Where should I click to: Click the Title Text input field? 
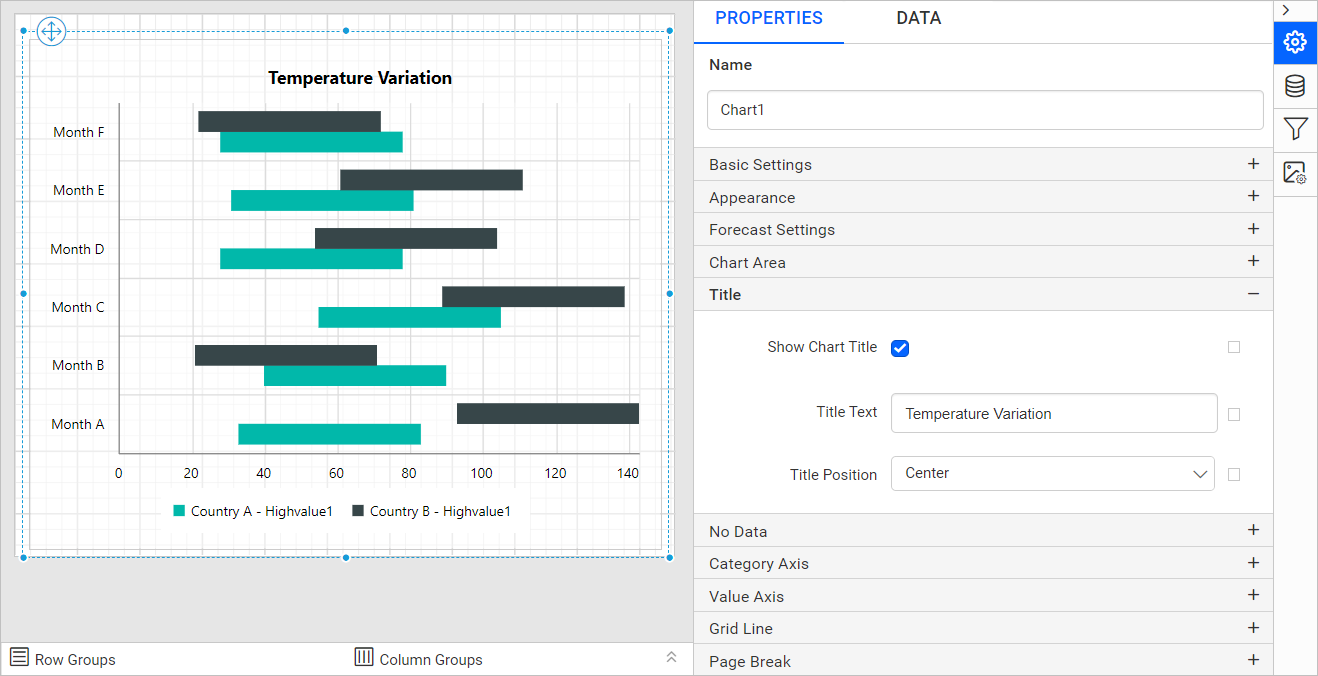coord(1053,413)
